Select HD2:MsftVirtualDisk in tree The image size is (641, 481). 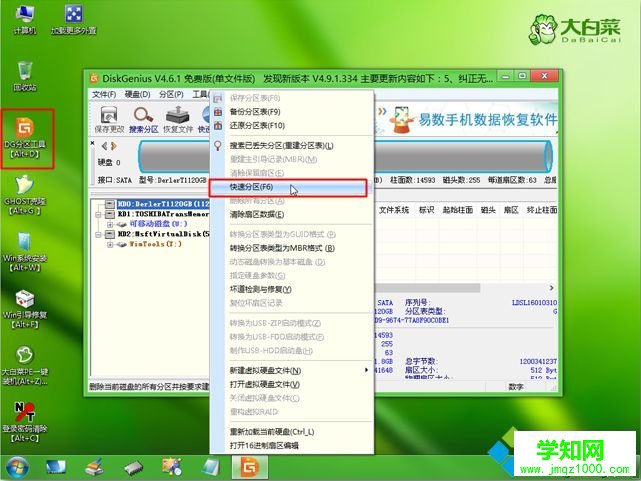click(x=163, y=234)
